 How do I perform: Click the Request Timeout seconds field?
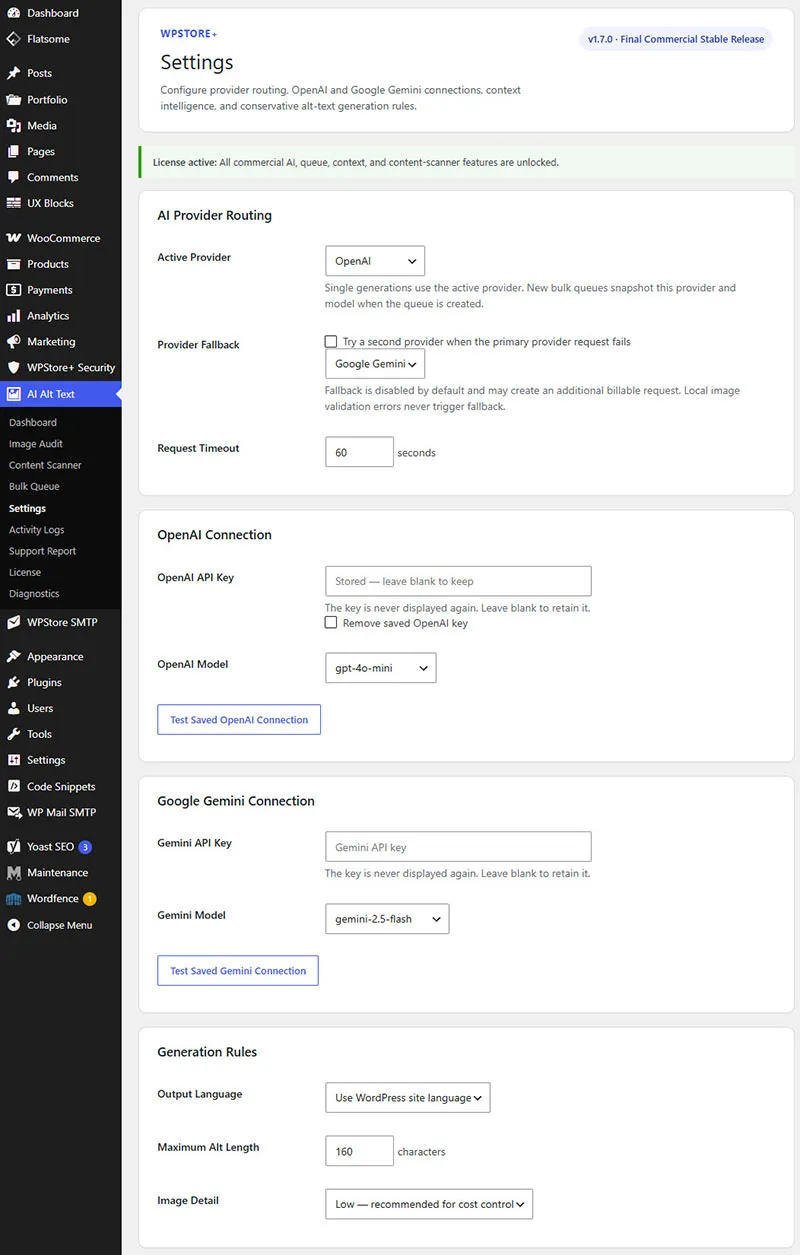pyautogui.click(x=360, y=452)
